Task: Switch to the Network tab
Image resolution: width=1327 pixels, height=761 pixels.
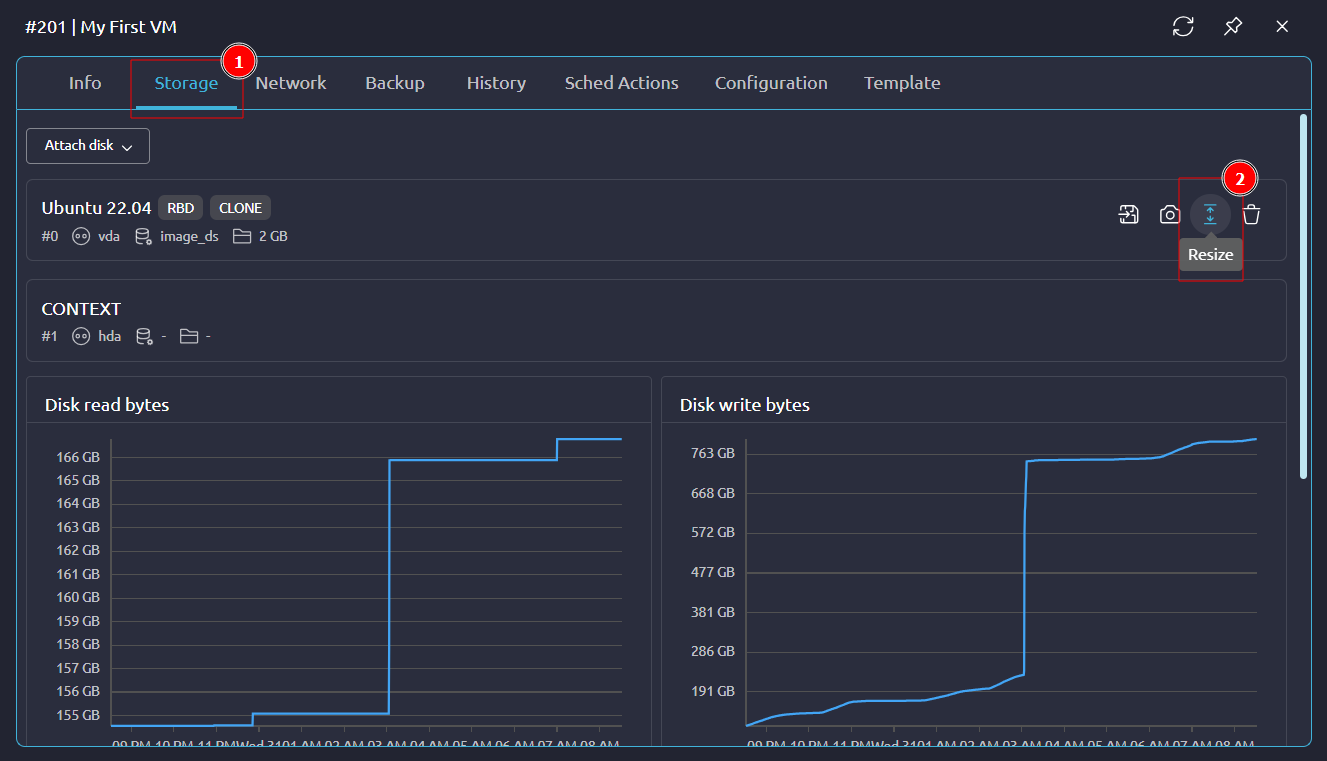Action: click(291, 83)
